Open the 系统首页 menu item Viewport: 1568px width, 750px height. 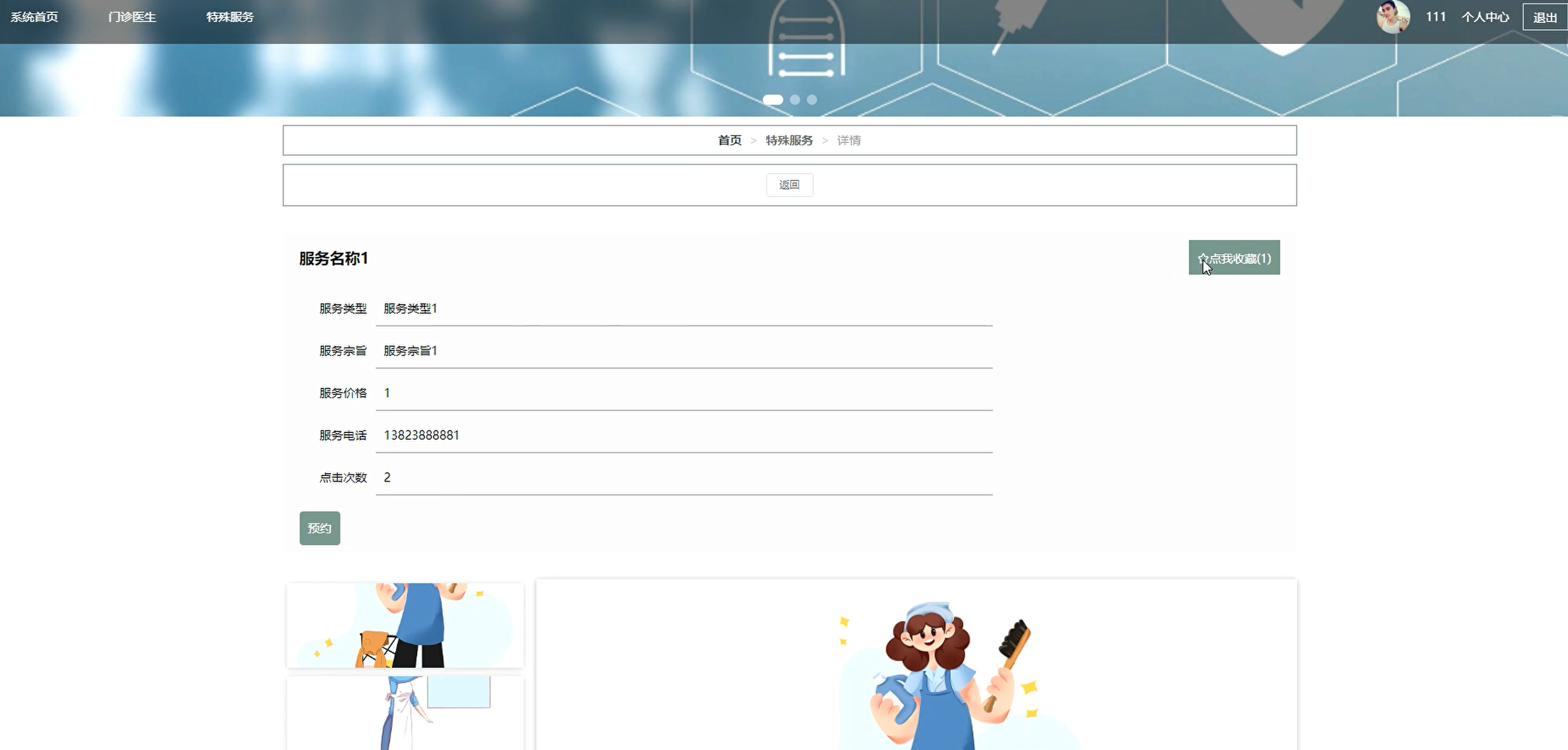click(34, 17)
